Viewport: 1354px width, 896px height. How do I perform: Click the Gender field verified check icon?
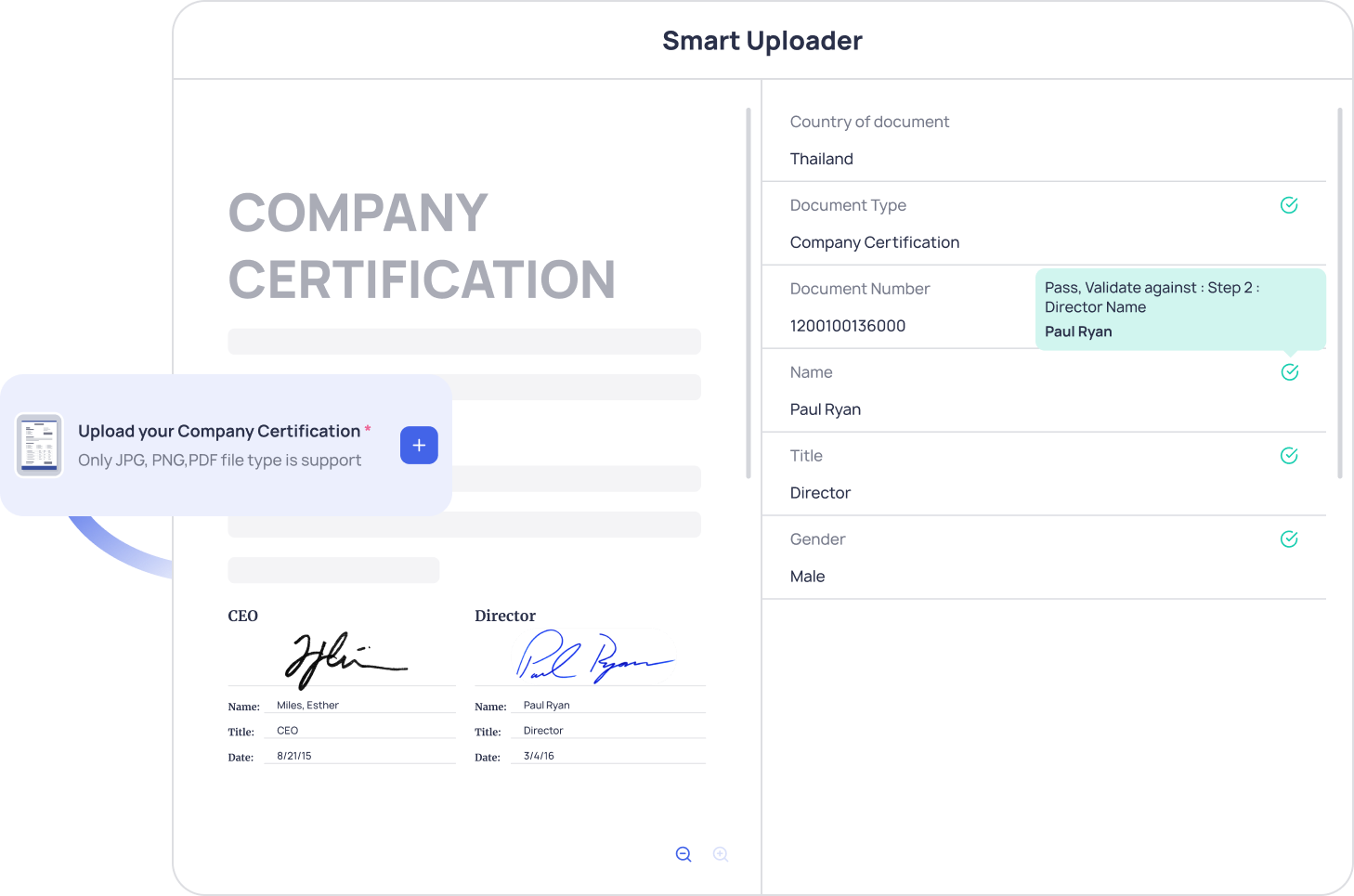(1289, 539)
